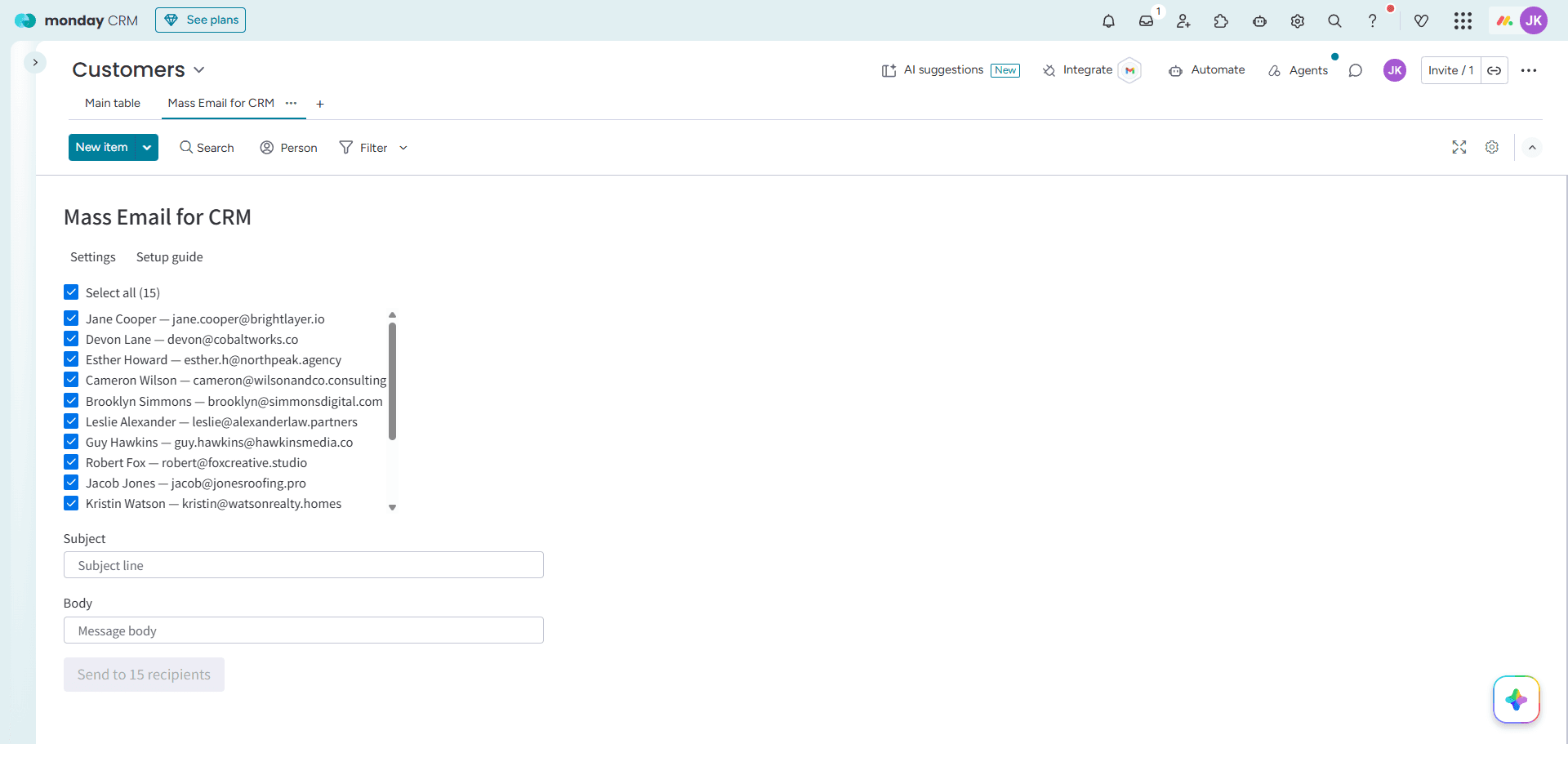Open the Settings tab of Mass Email
This screenshot has width=1568, height=784.
click(93, 256)
